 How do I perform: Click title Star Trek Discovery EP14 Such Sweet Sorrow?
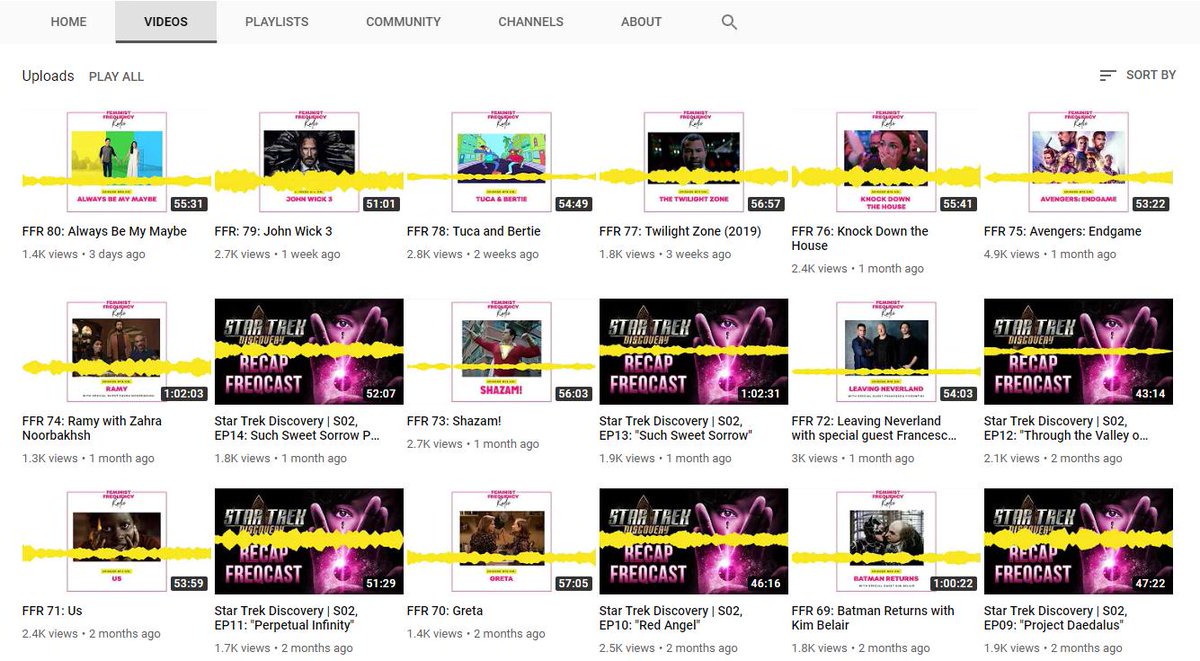[298, 428]
